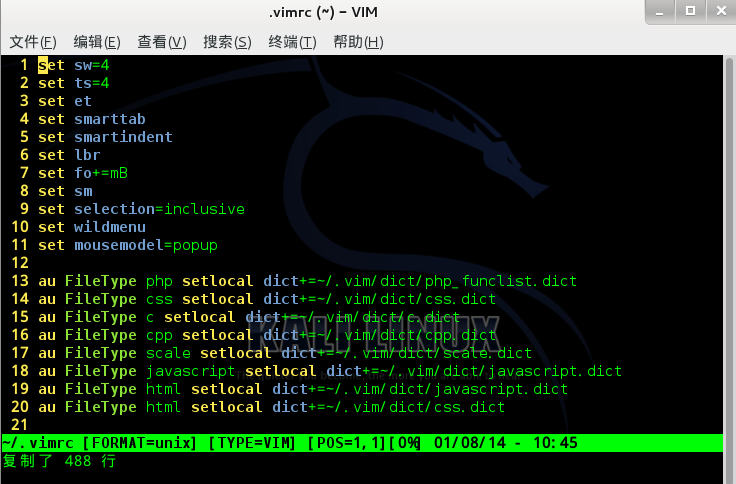Click the terminal vertical scrollbar
The height and width of the screenshot is (484, 736).
[x=729, y=268]
